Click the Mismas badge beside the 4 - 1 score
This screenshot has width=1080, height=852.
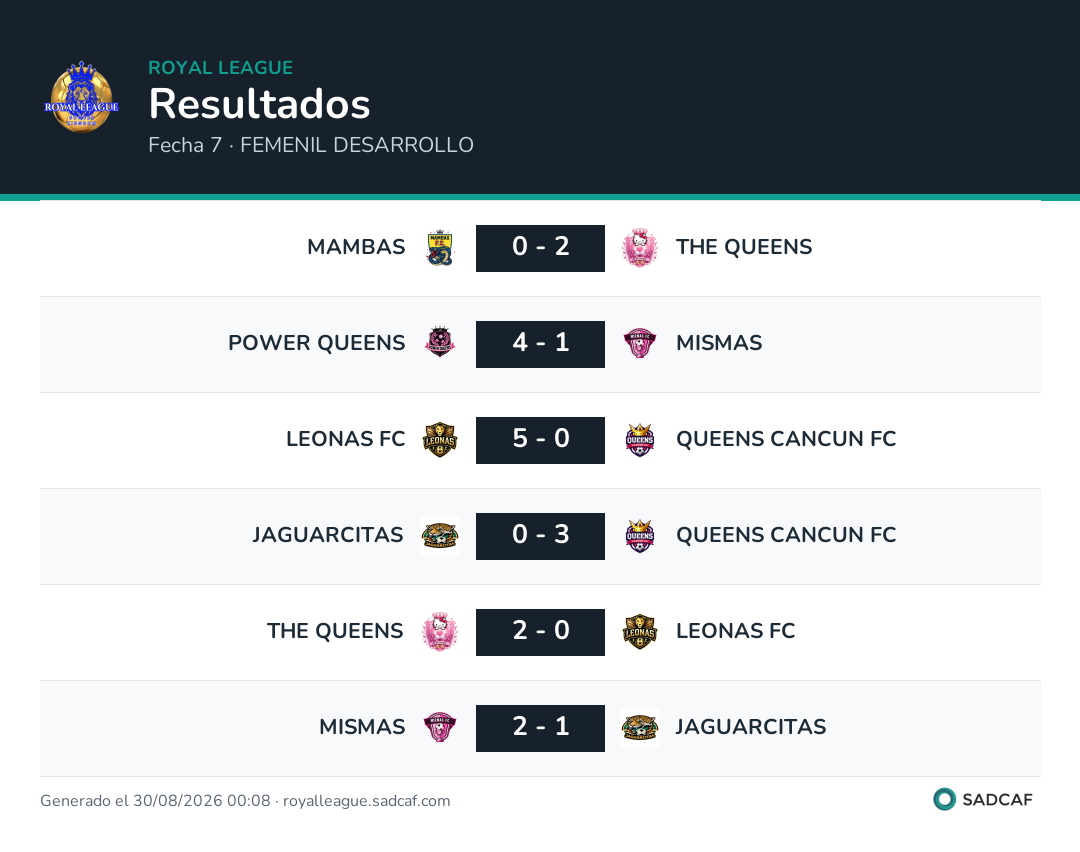click(x=640, y=343)
